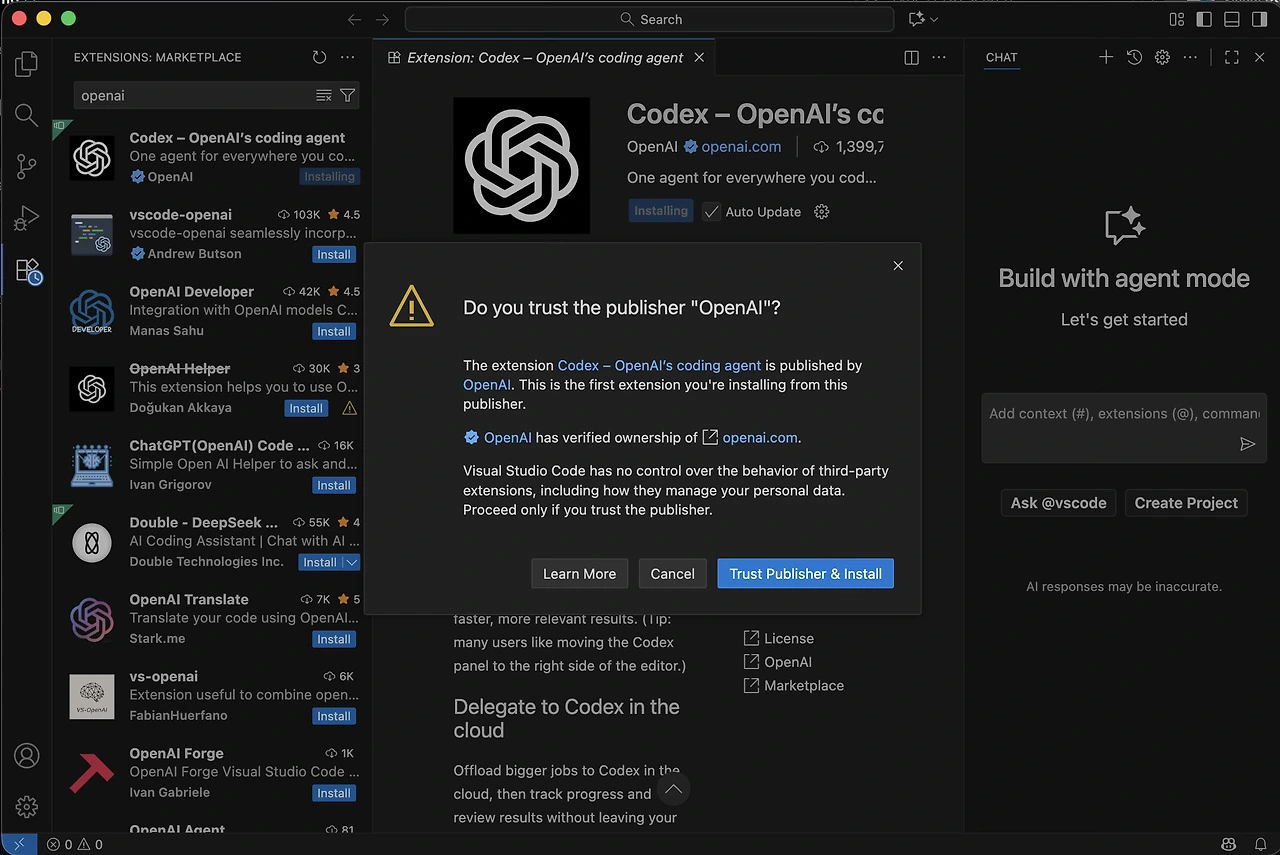Viewport: 1280px width, 855px height.
Task: Show errors and warnings in status bar
Action: point(74,845)
